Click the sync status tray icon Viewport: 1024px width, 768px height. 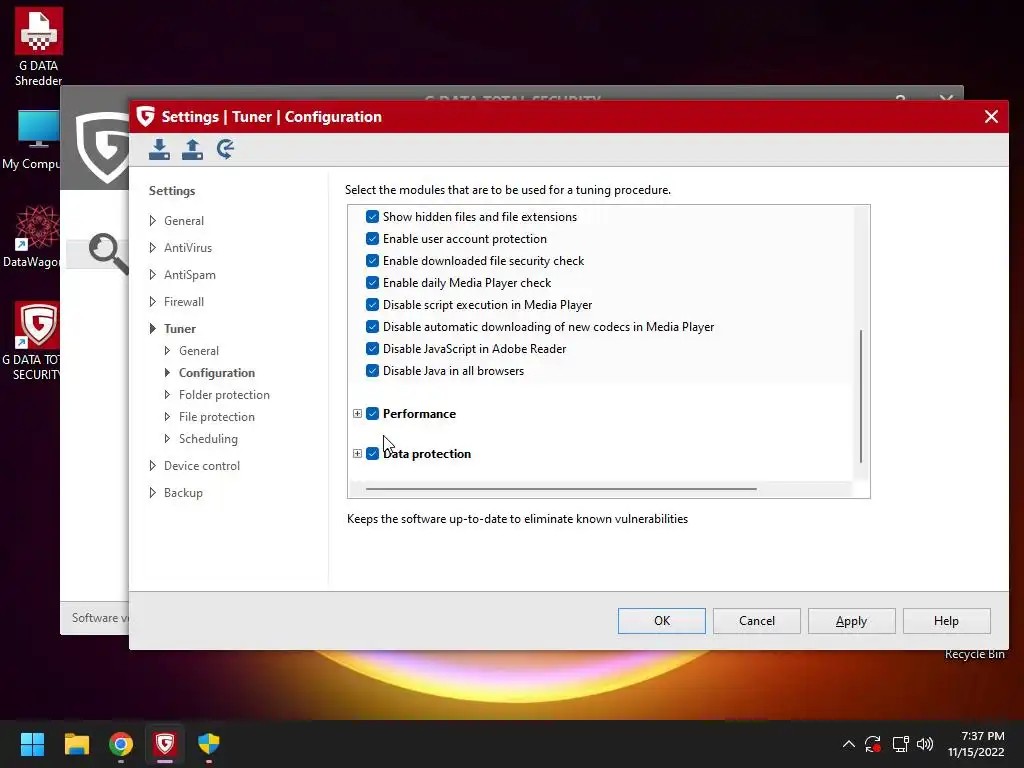click(x=873, y=744)
